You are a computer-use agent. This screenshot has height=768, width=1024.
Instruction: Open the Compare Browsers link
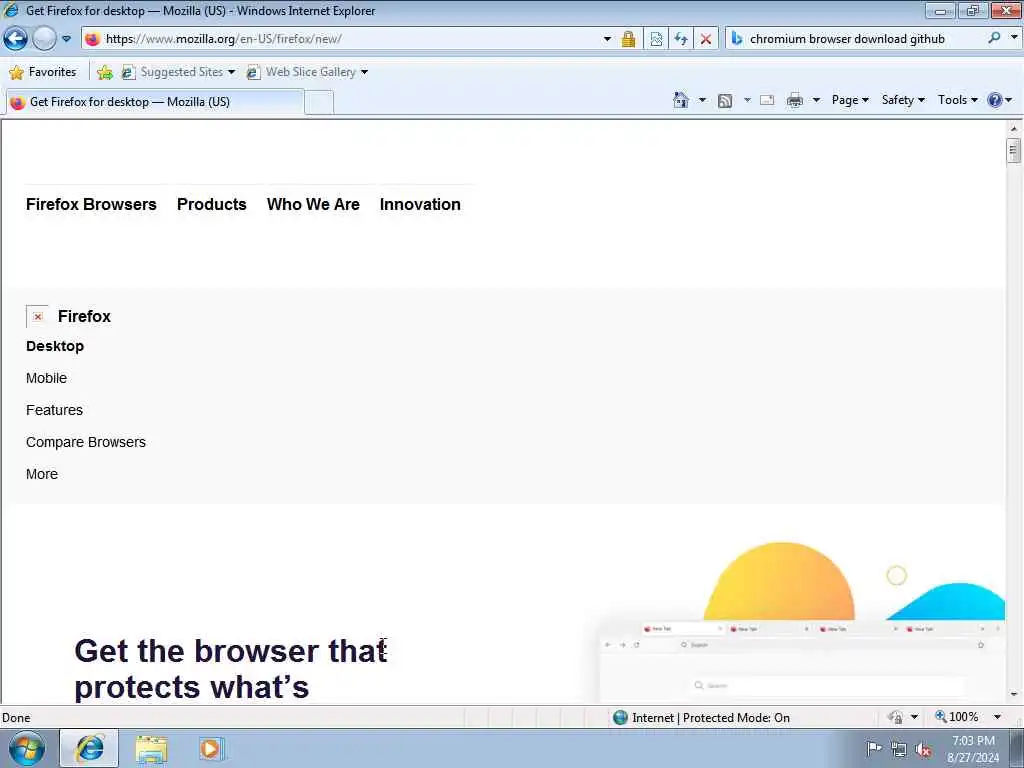click(x=86, y=442)
